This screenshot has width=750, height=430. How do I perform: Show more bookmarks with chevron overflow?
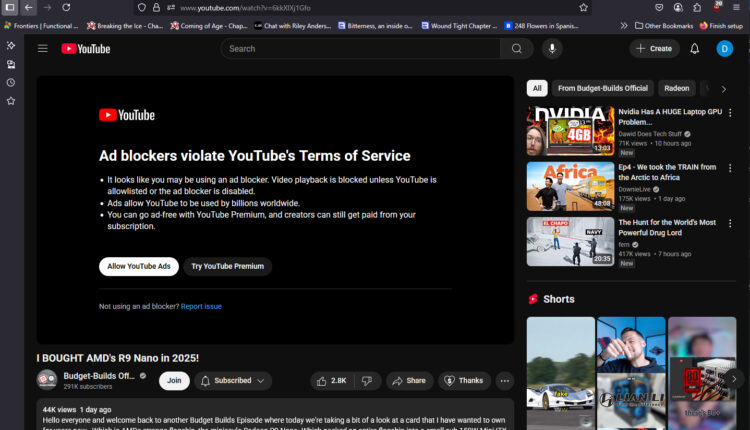625,25
